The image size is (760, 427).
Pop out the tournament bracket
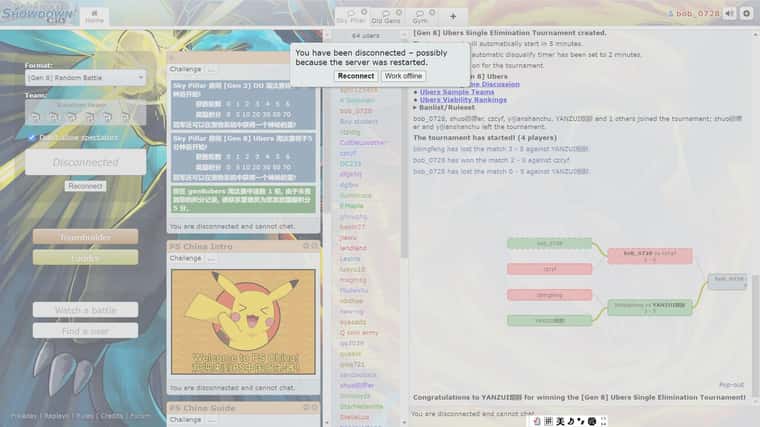(731, 384)
